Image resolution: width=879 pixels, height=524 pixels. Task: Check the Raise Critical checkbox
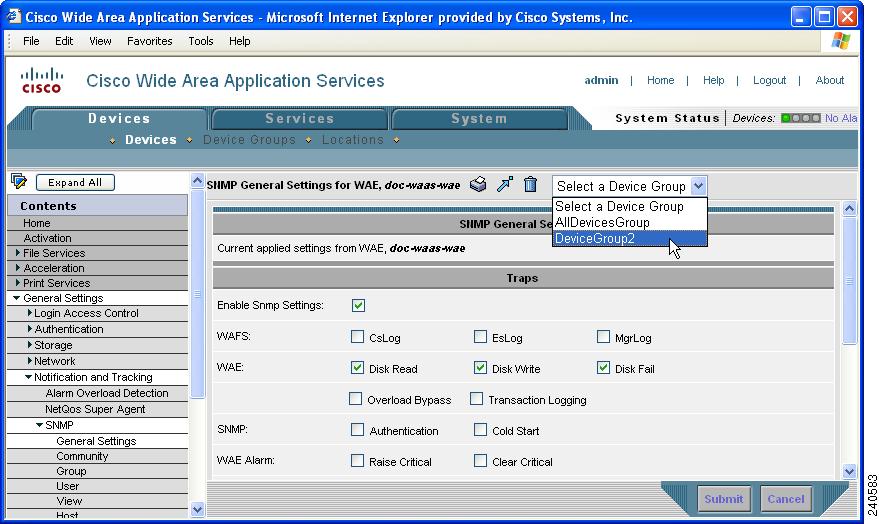(357, 461)
